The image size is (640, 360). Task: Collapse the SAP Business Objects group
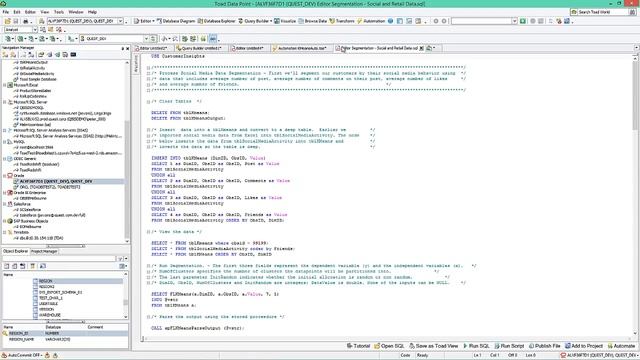point(4,221)
